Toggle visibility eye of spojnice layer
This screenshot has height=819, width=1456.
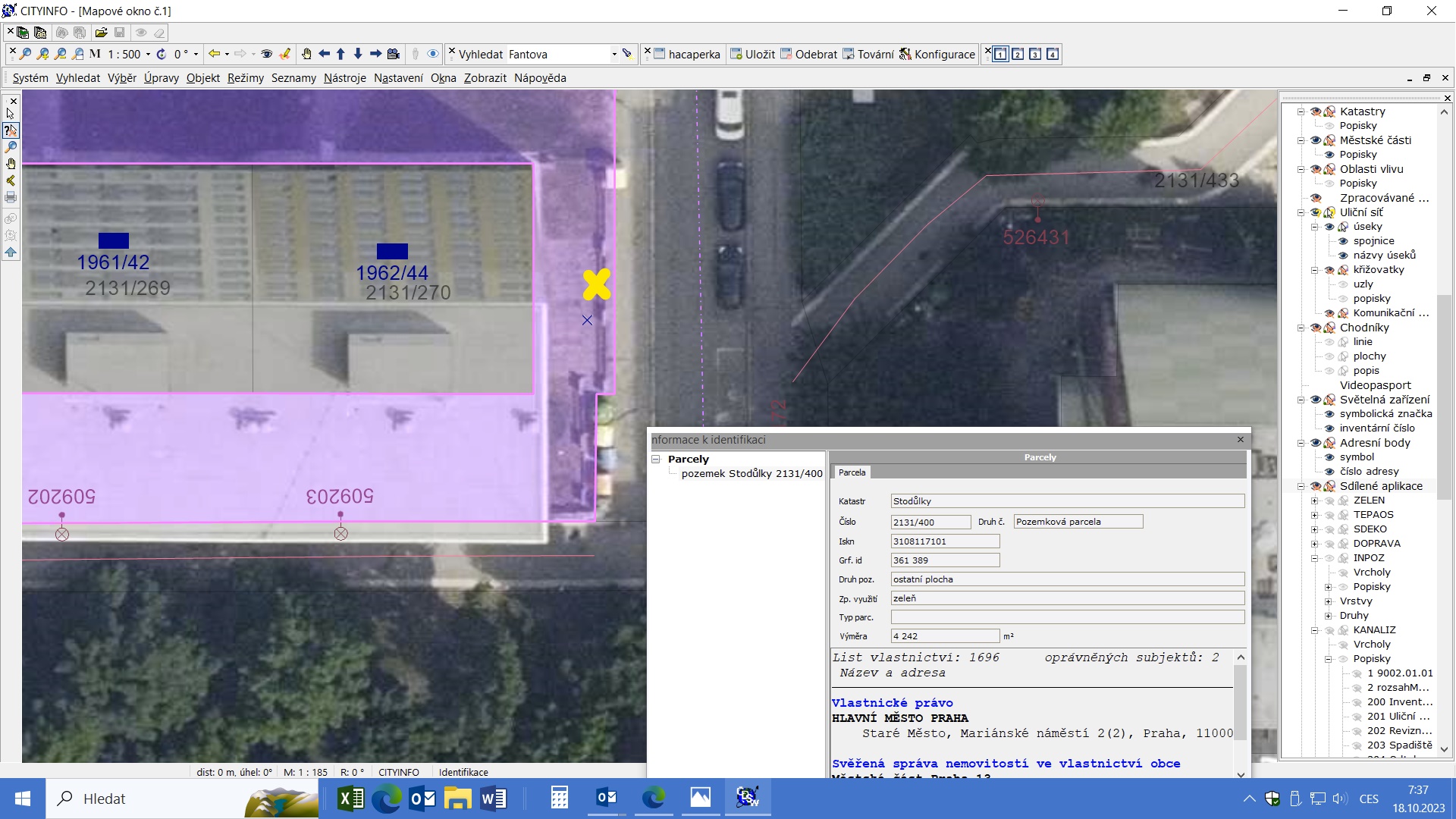1343,241
